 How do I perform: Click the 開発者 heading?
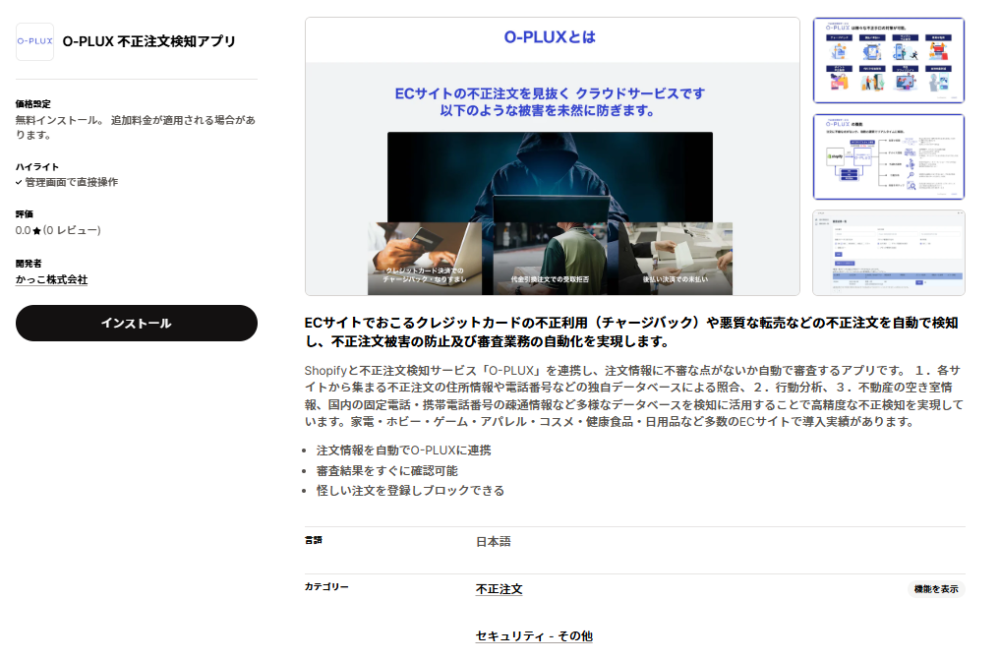(29, 263)
